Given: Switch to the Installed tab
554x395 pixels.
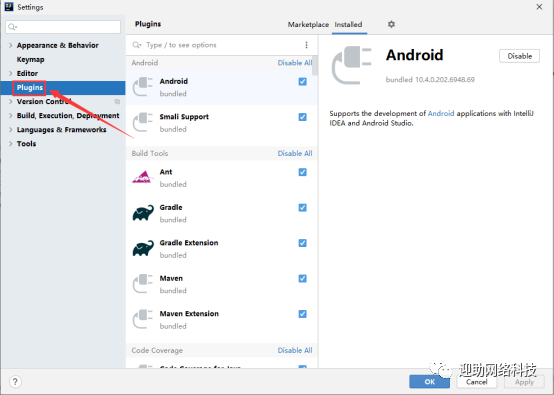Looking at the screenshot, I should (x=348, y=24).
